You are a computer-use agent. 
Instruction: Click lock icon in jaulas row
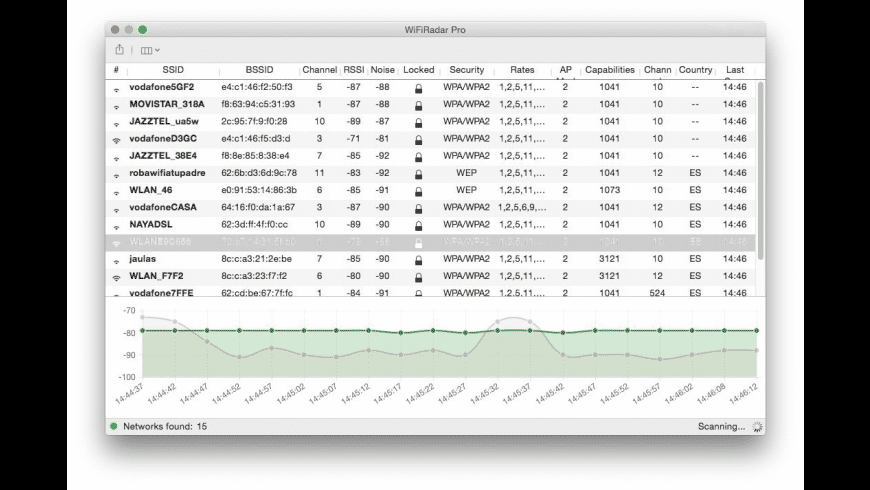click(x=418, y=260)
